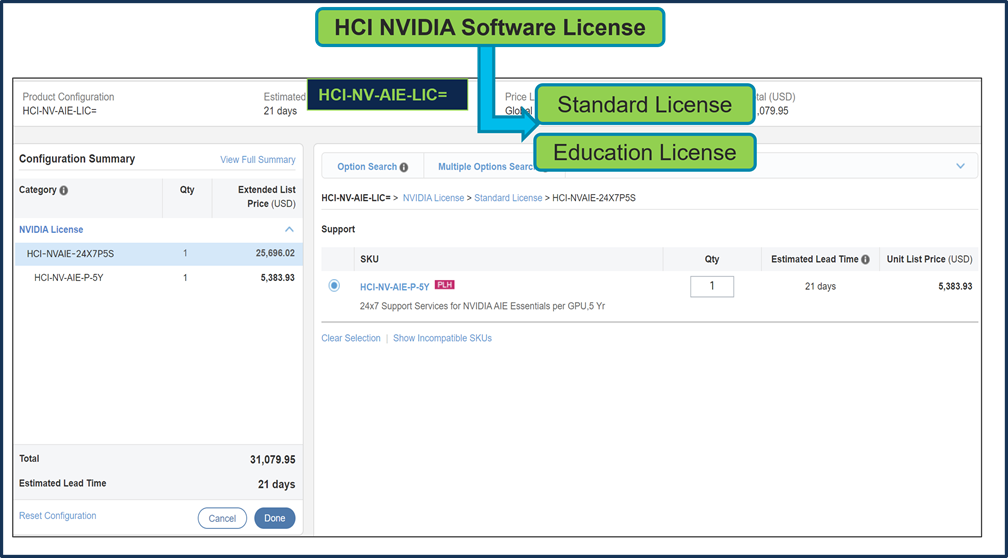Click the PLH badge next to HCI-NV-AIE-P-5Y
1008x558 pixels.
(444, 285)
